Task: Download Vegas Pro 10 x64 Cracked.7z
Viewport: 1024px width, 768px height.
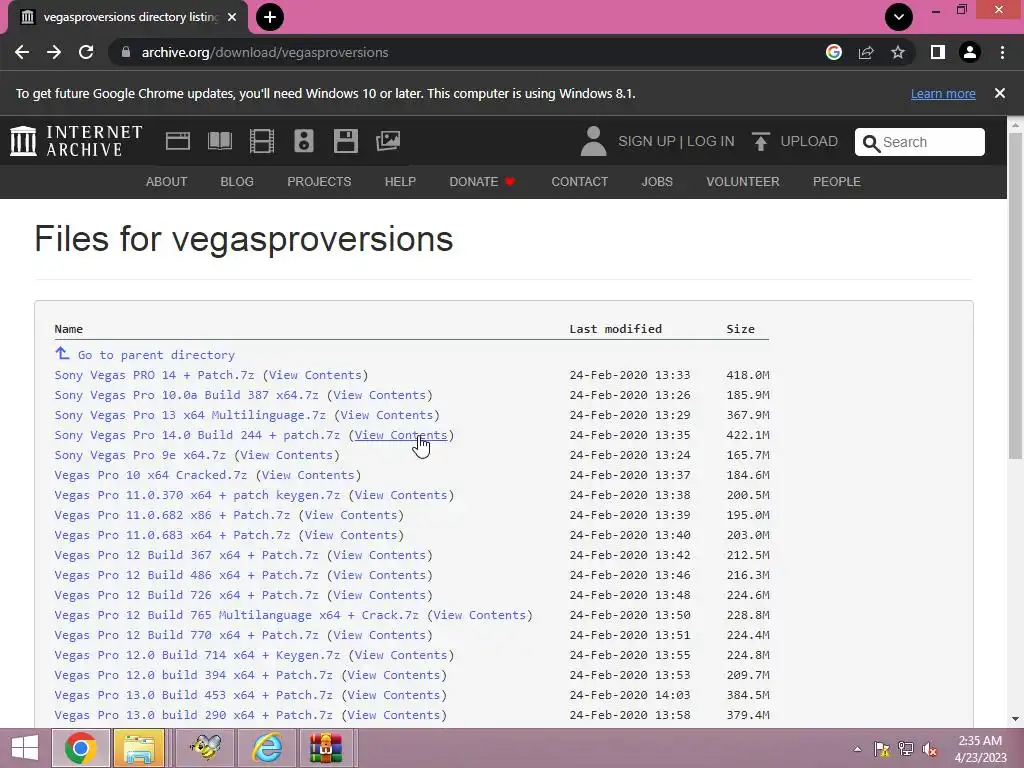Action: click(151, 475)
